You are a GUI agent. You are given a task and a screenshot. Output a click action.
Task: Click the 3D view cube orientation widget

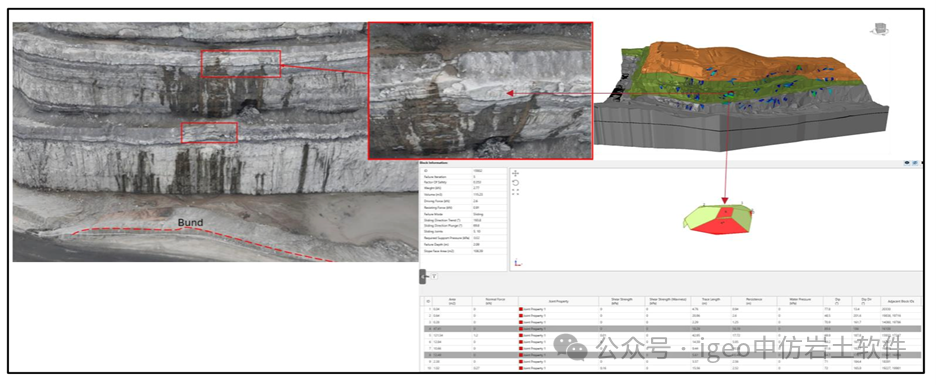click(880, 28)
